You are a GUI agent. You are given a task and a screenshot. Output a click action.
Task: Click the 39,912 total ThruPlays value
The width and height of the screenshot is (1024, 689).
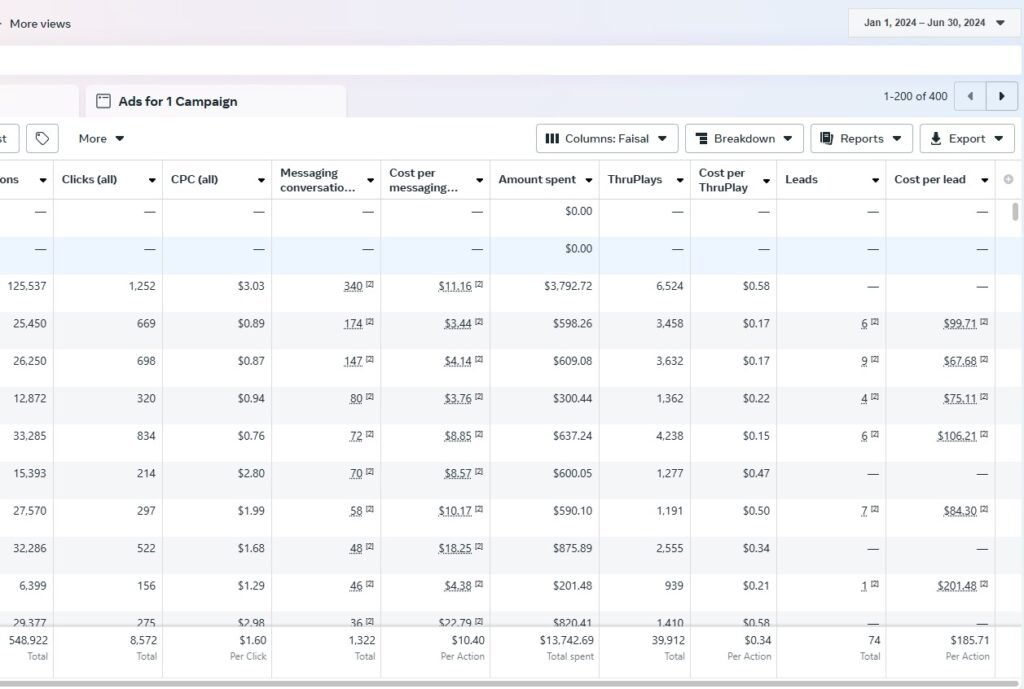(x=667, y=641)
